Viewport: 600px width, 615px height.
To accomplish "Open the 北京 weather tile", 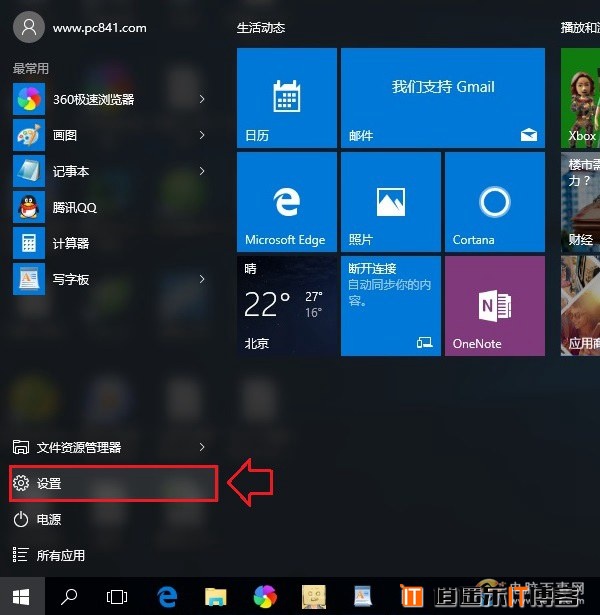I will coord(287,306).
